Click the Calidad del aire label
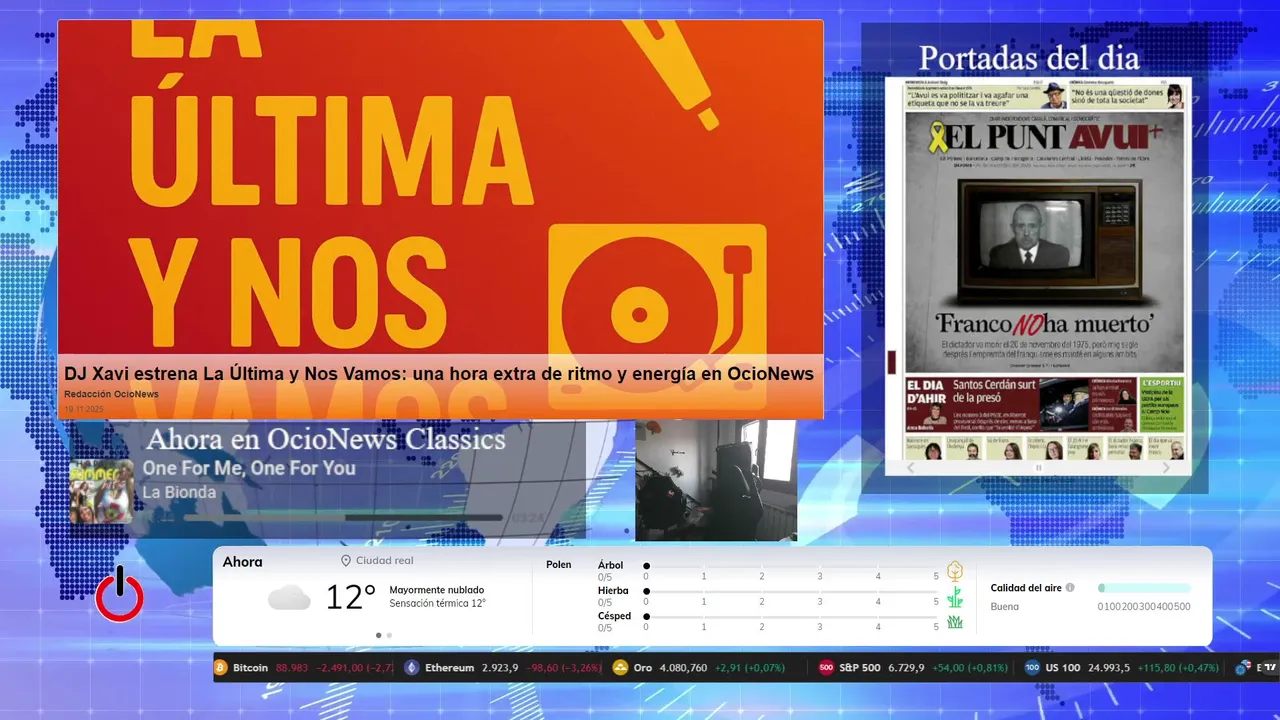Viewport: 1280px width, 720px height. click(x=1026, y=588)
